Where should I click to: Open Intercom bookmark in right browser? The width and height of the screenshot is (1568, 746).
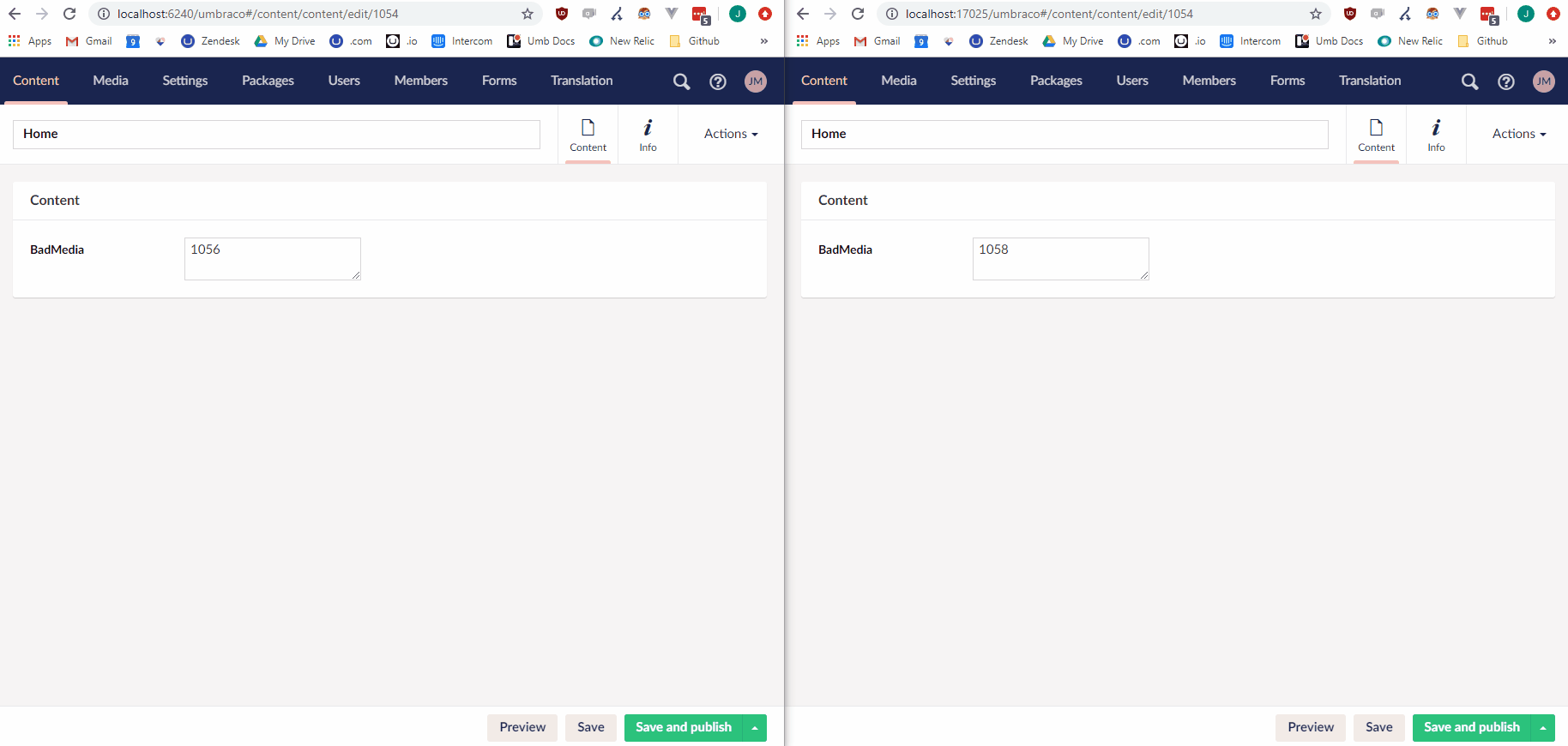pyautogui.click(x=1251, y=41)
